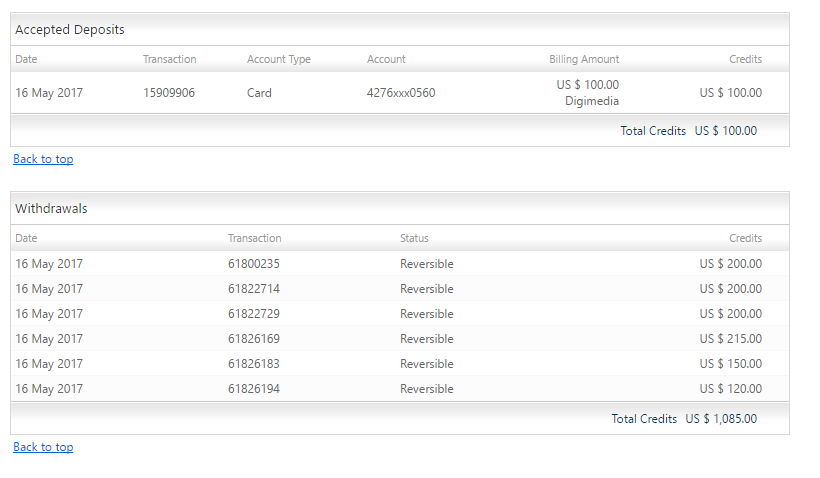The image size is (820, 478).
Task: Click the US $ 215.00 withdrawal amount
Action: 730,339
